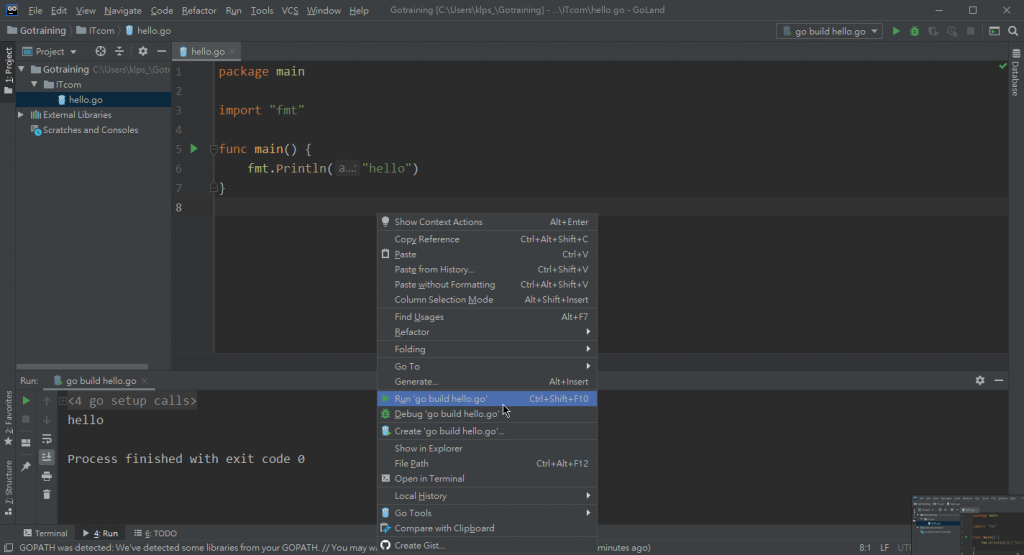
Task: Select Compare with Clipboard
Action: (x=487, y=528)
